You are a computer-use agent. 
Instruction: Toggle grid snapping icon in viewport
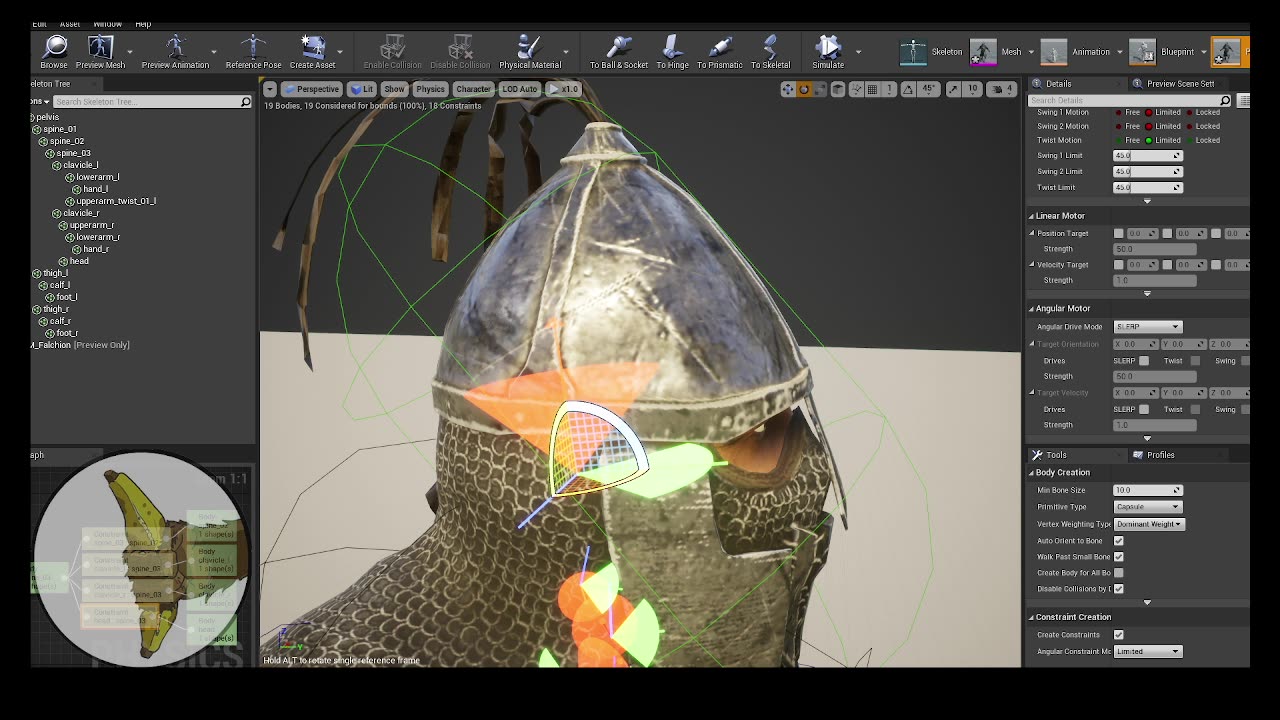coord(872,89)
